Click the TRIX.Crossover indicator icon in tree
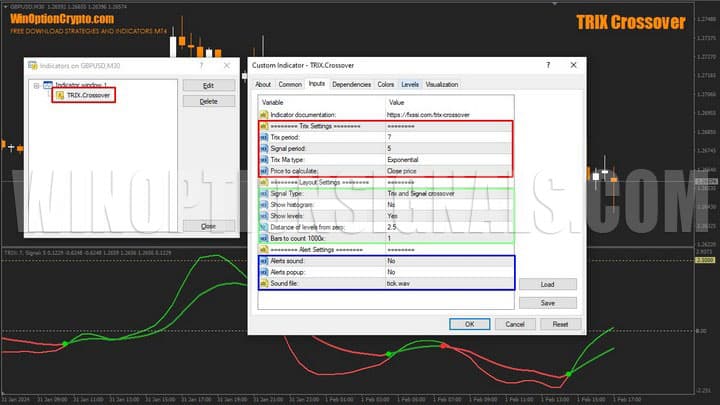This screenshot has width=720, height=405. pyautogui.click(x=60, y=96)
